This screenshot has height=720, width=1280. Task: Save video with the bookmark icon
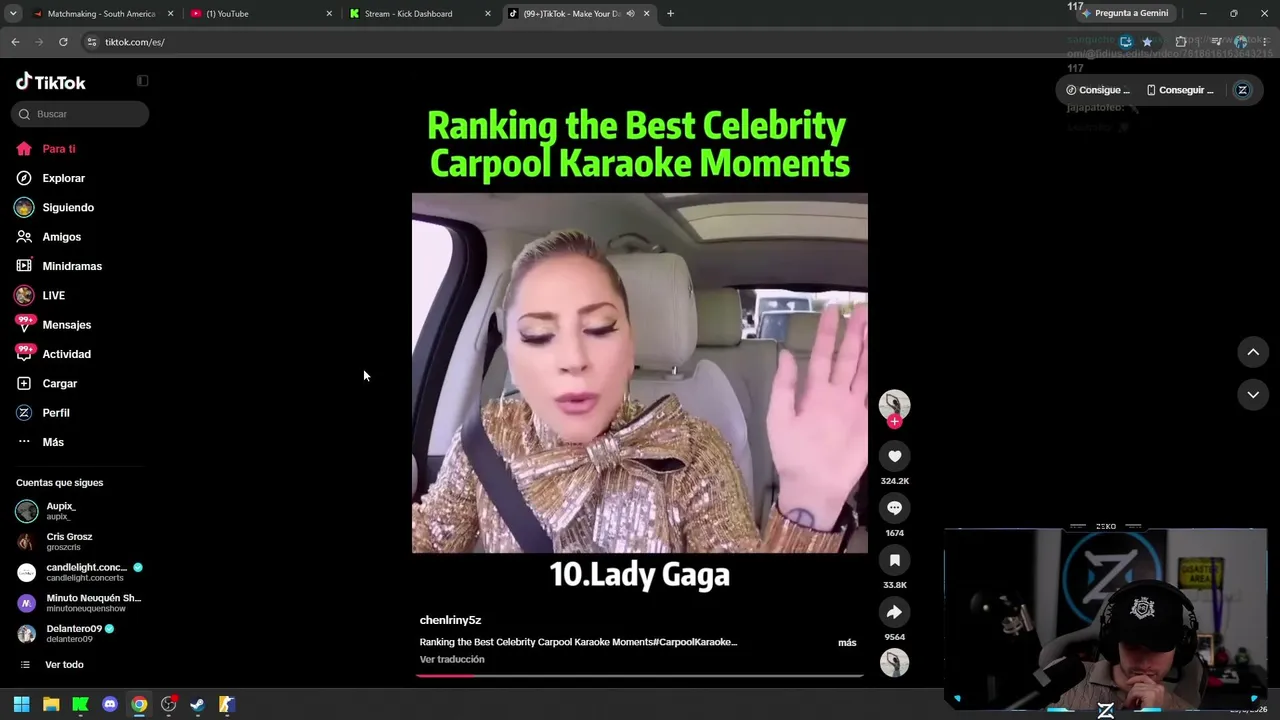pyautogui.click(x=895, y=560)
